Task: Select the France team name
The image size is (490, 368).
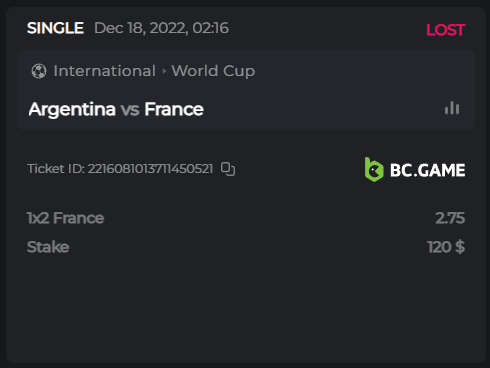Action: (174, 109)
